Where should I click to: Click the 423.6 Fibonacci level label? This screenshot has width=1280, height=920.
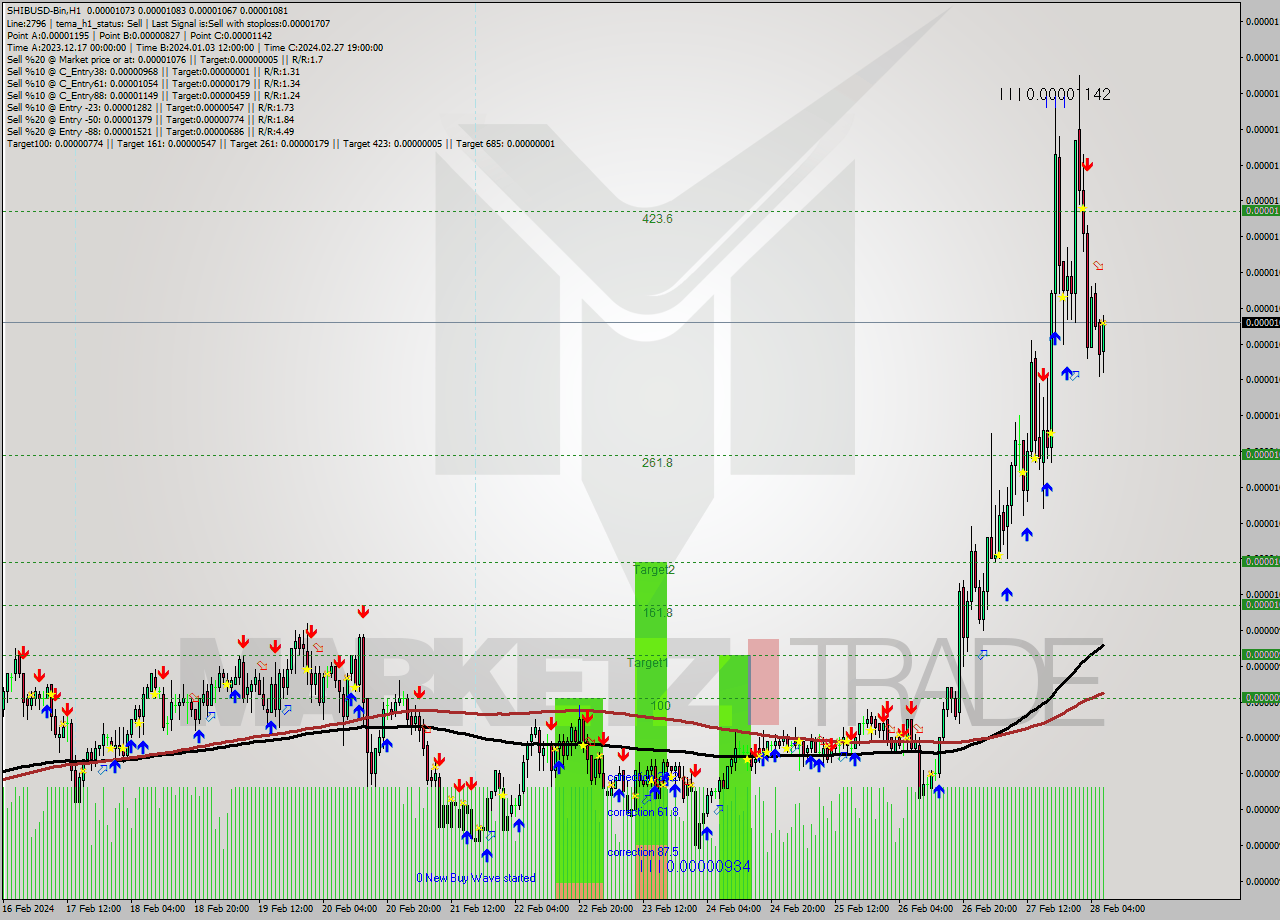pyautogui.click(x=657, y=218)
